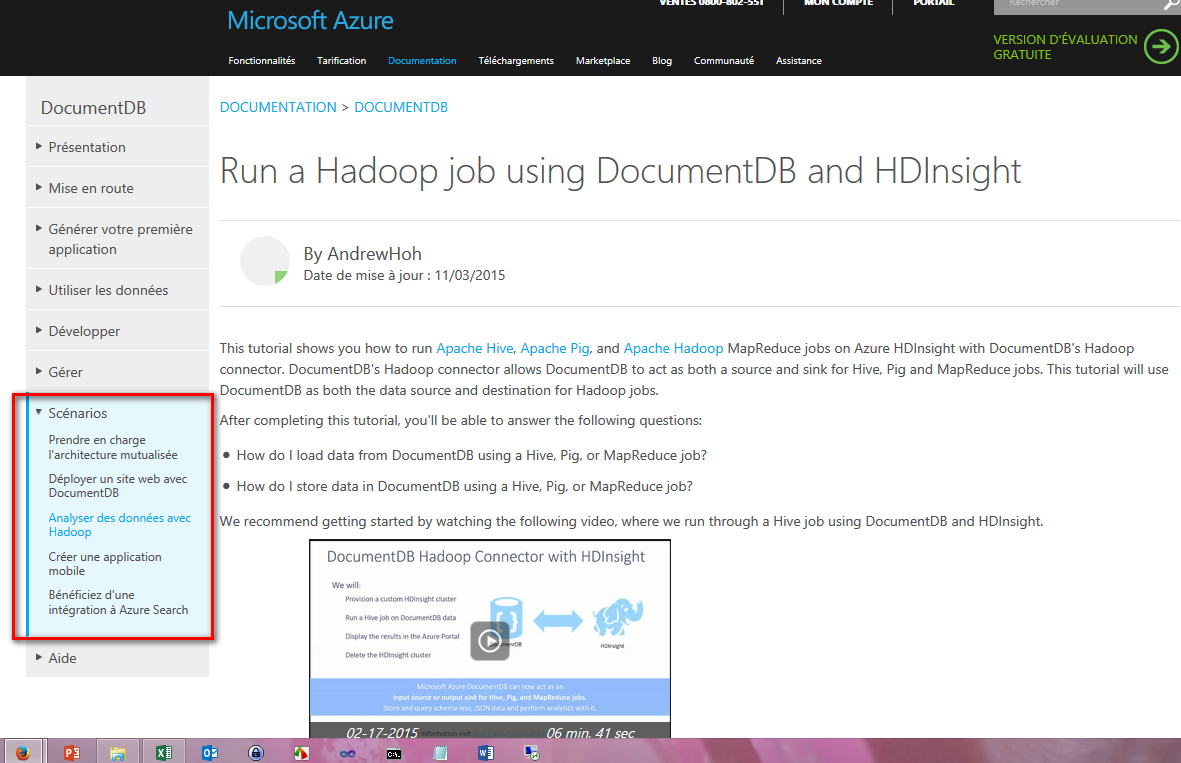Open File Explorer from the taskbar
The height and width of the screenshot is (763, 1181).
(117, 752)
